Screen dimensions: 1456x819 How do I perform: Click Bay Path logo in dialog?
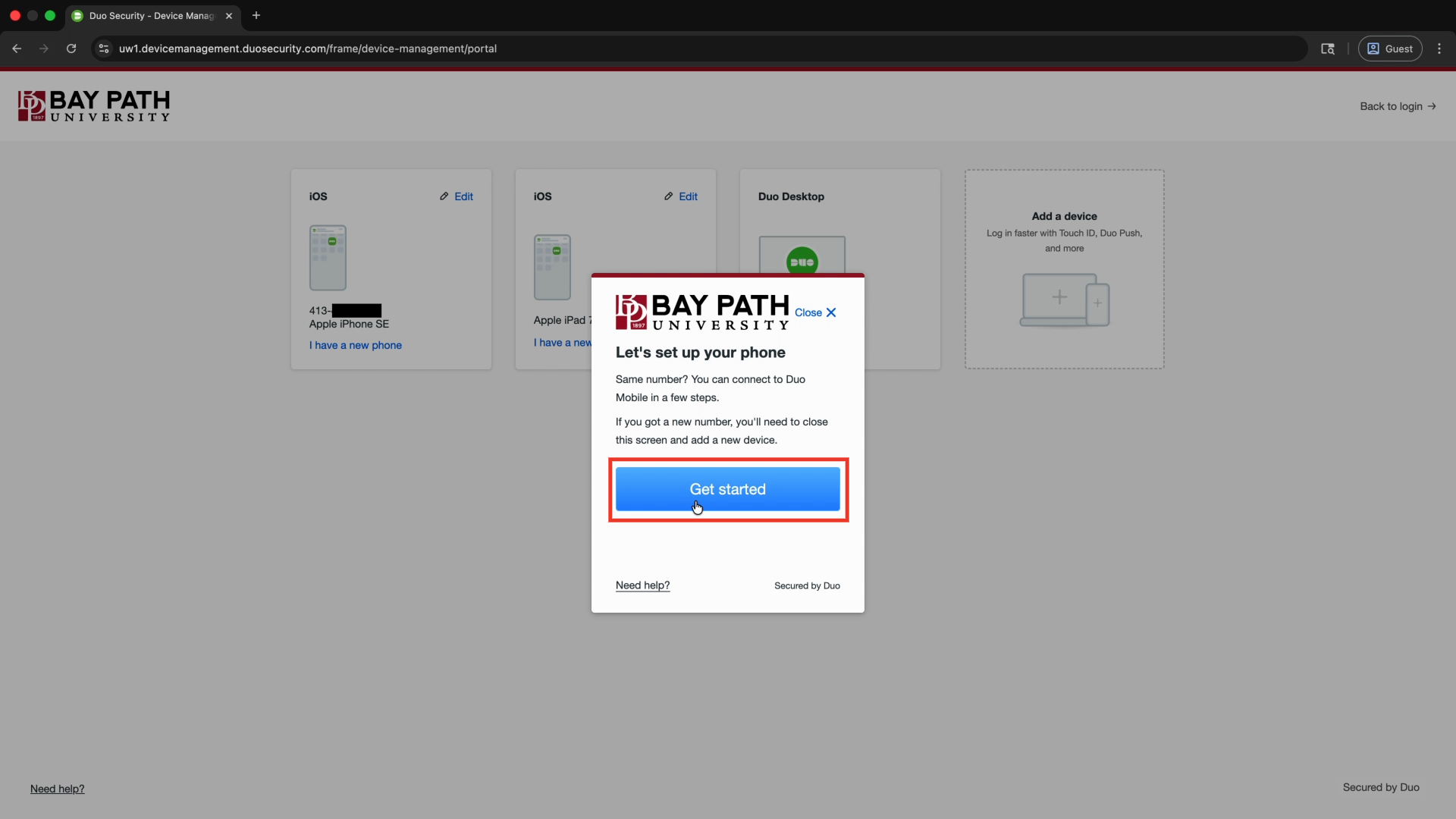pos(702,312)
